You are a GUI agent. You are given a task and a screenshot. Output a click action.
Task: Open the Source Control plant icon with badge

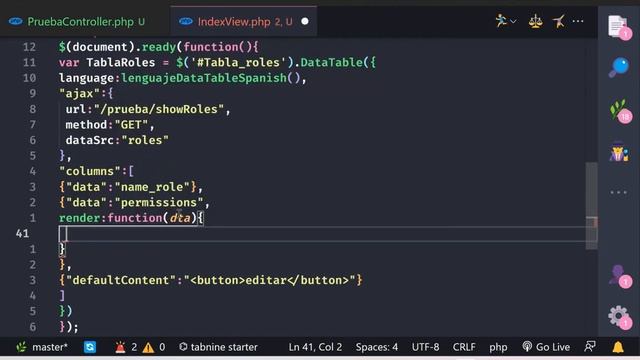click(620, 111)
